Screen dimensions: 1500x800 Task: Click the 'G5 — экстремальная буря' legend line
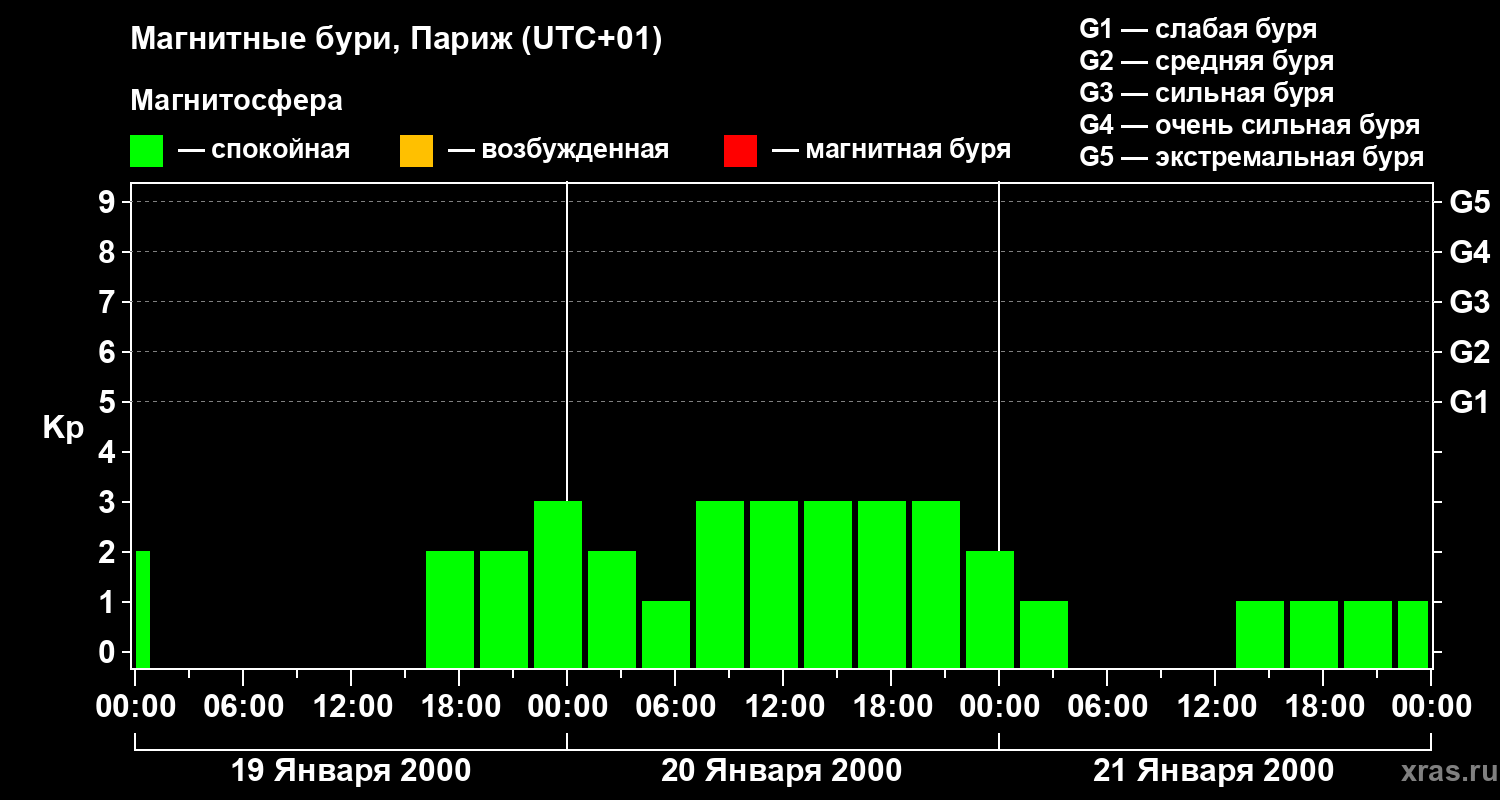pos(1252,157)
